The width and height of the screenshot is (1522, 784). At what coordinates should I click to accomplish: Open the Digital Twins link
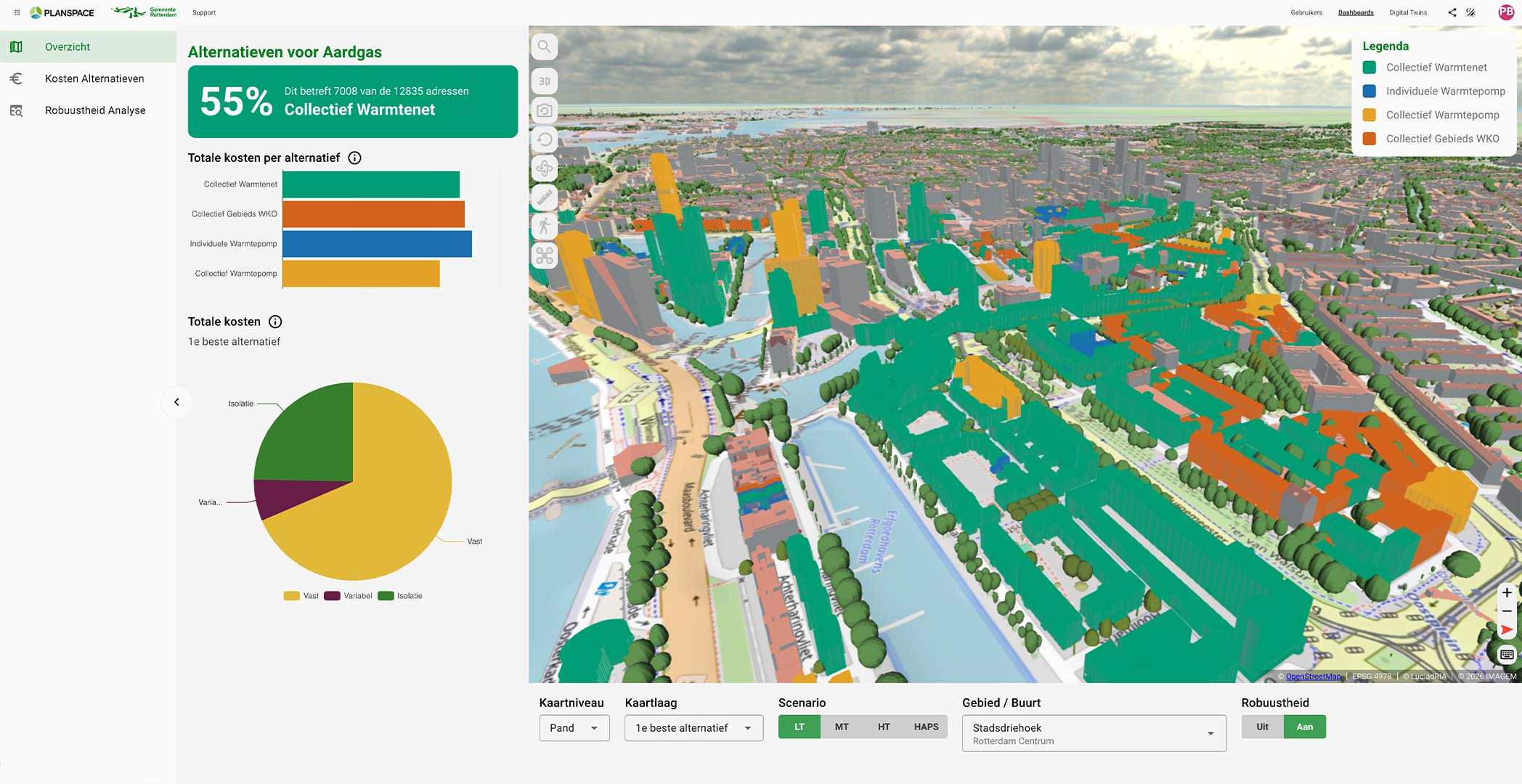point(1407,12)
